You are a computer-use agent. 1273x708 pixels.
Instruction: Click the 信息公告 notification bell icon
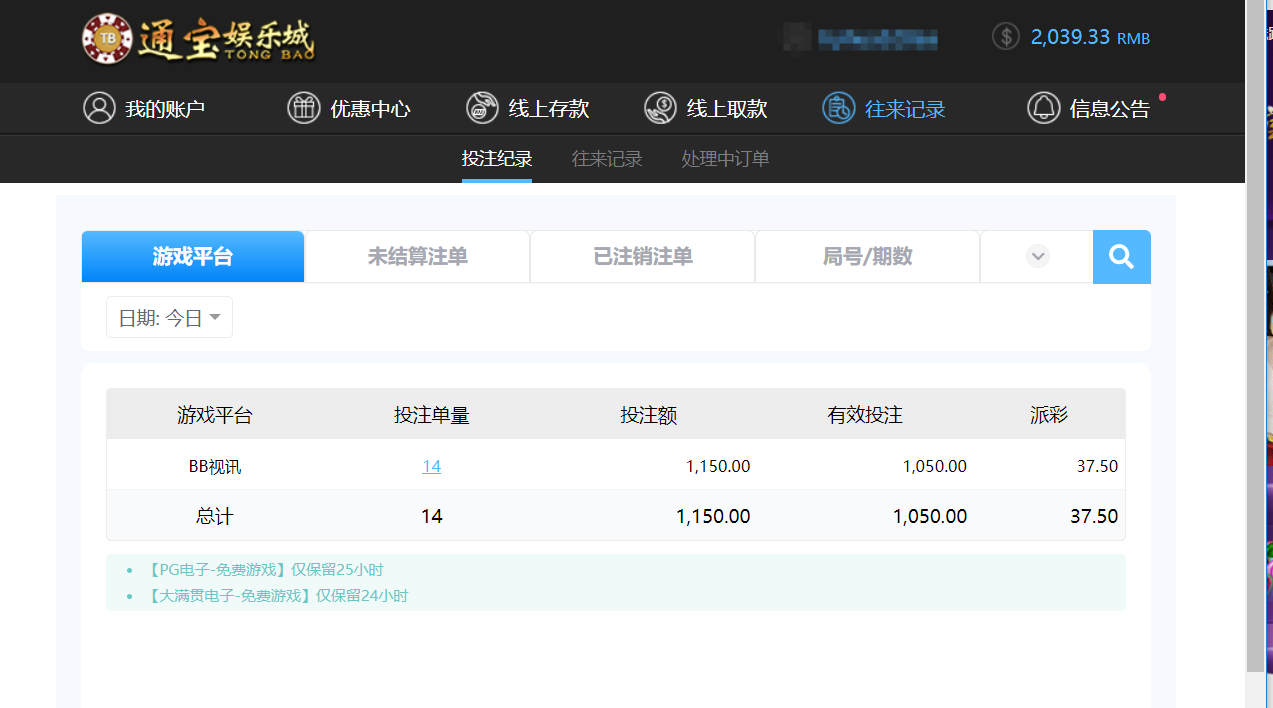tap(1043, 108)
